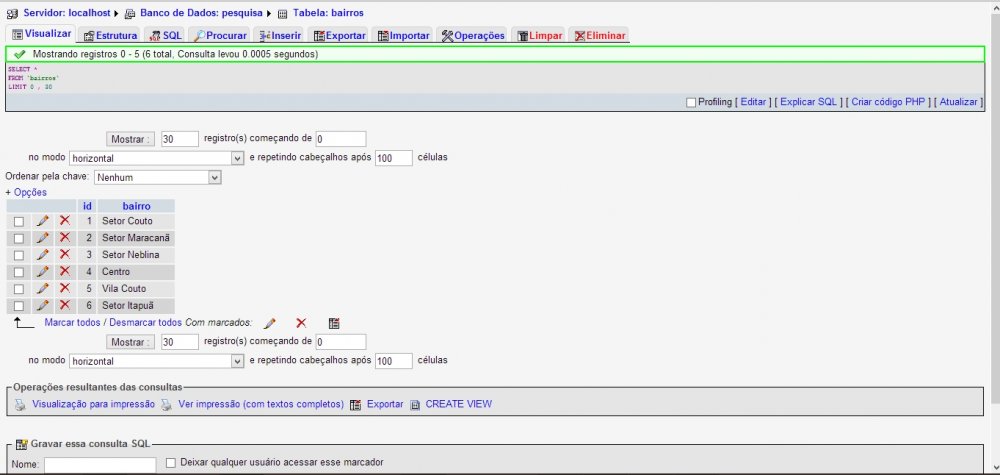Expand the top no modo horizontal dropdown
This screenshot has width=1000, height=475.
coord(157,158)
